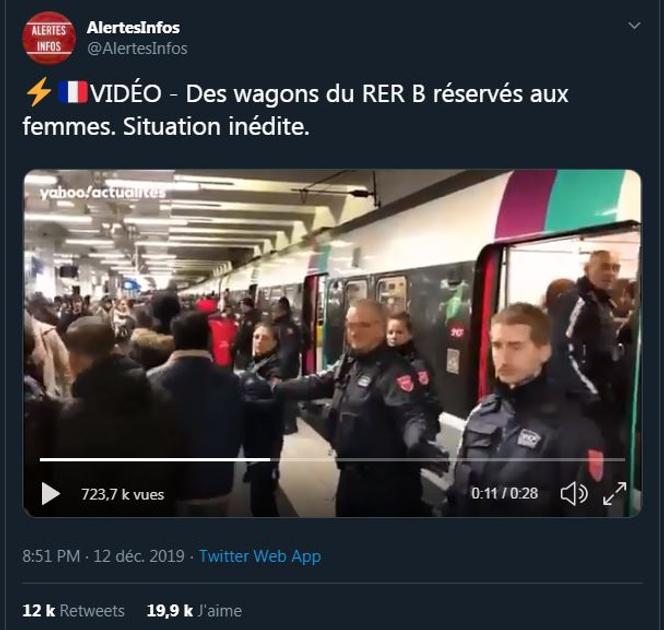
Task: Play the video with the play button
Action: click(x=50, y=494)
